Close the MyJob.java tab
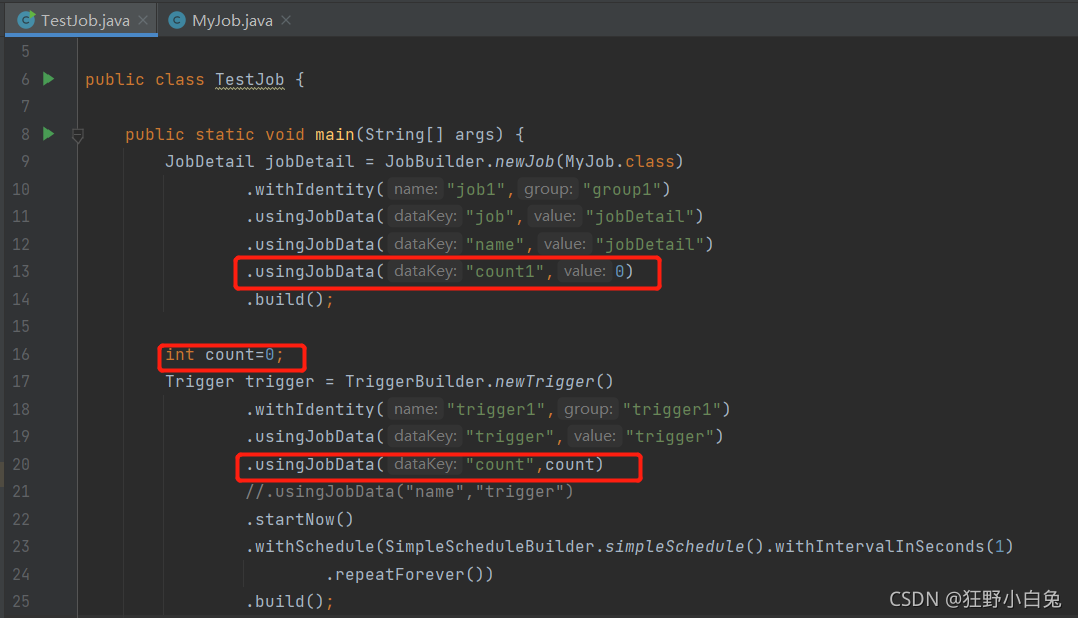 (x=286, y=20)
